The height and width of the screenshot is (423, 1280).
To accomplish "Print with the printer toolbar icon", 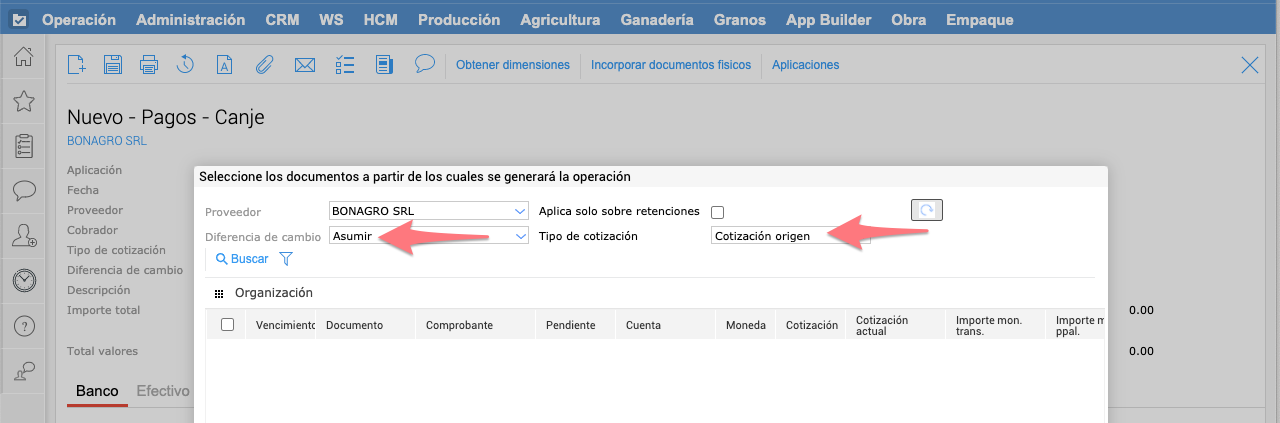I will (x=149, y=65).
